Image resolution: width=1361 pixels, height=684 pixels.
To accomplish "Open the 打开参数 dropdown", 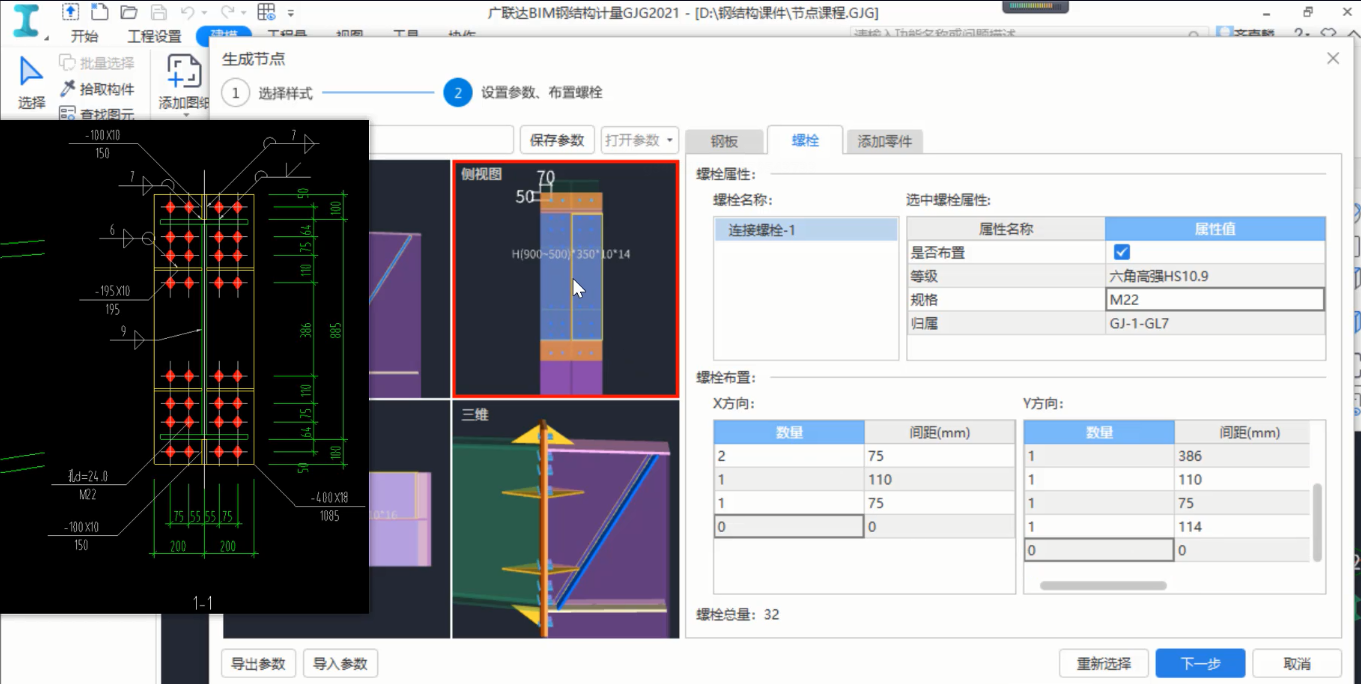I will 640,140.
